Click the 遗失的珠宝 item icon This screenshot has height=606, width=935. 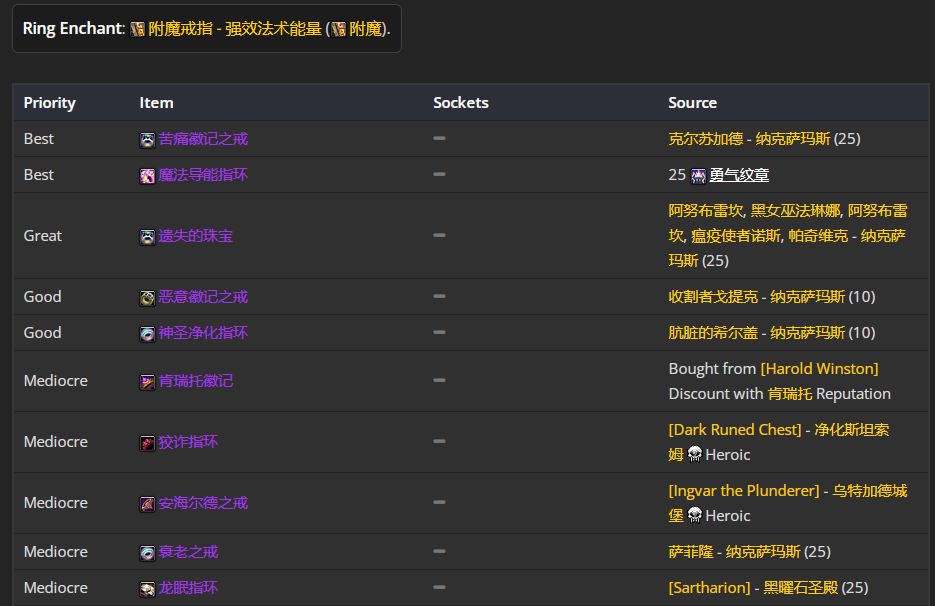point(147,237)
